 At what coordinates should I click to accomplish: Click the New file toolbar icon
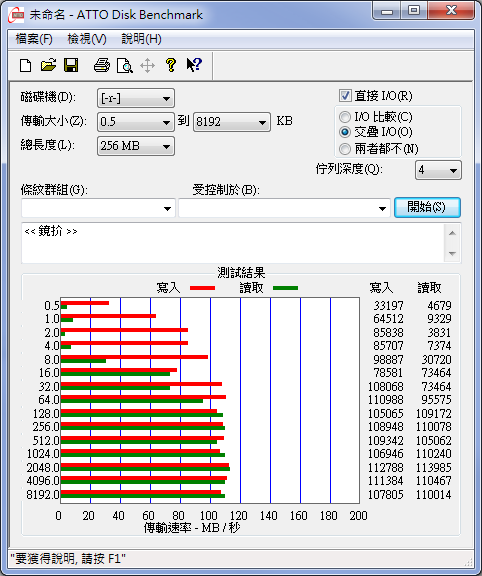tap(25, 65)
